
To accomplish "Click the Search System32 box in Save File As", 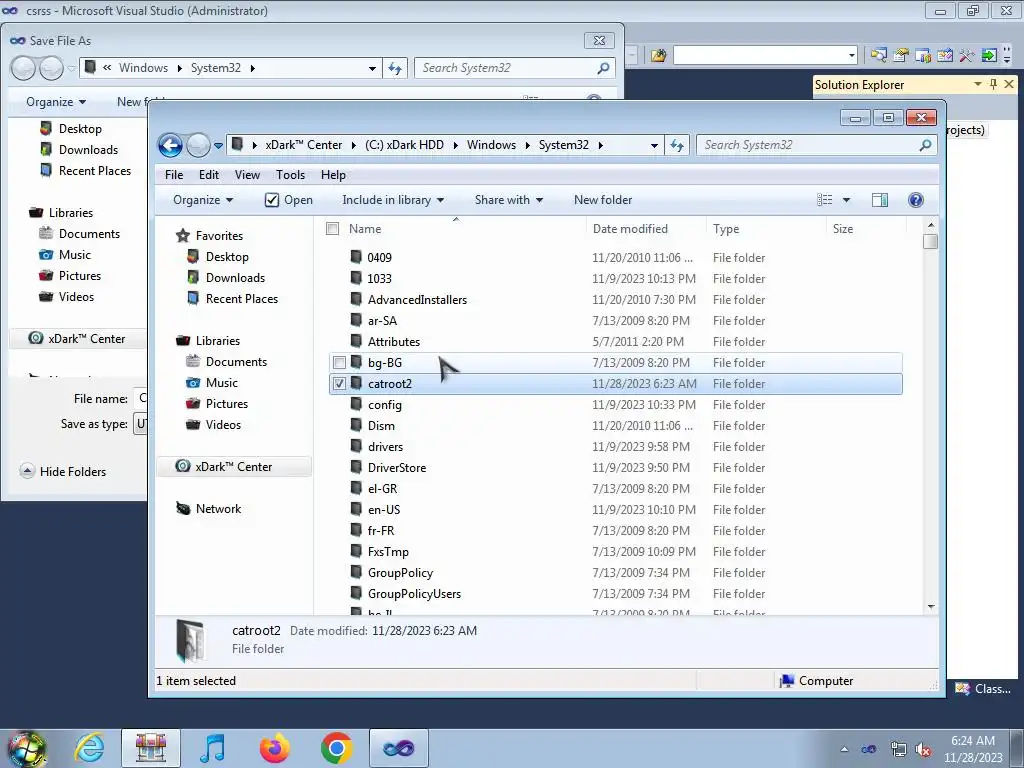I will click(515, 68).
